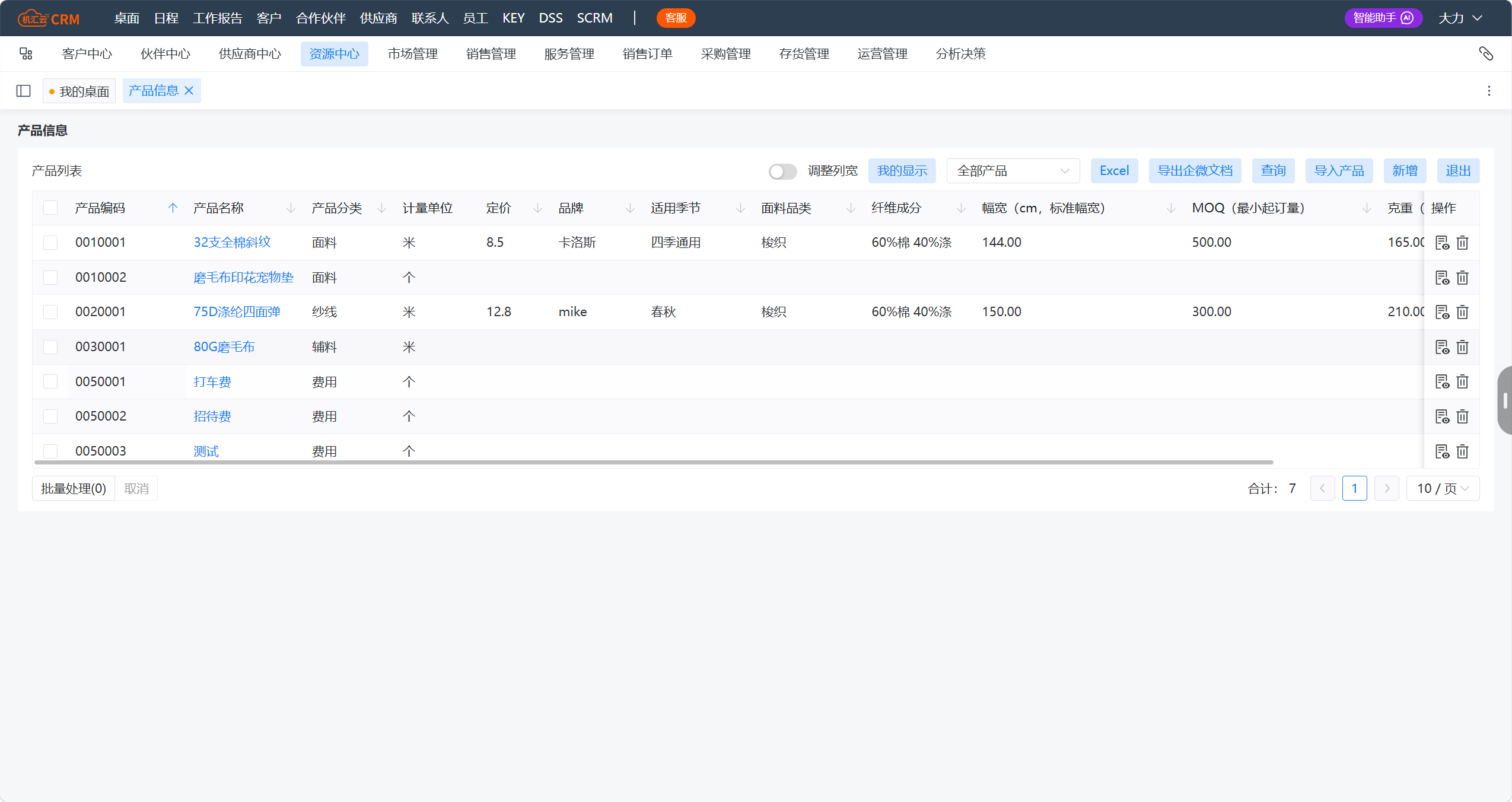Click the 新增 button
Screen dimensions: 1512x802
(x=1405, y=171)
